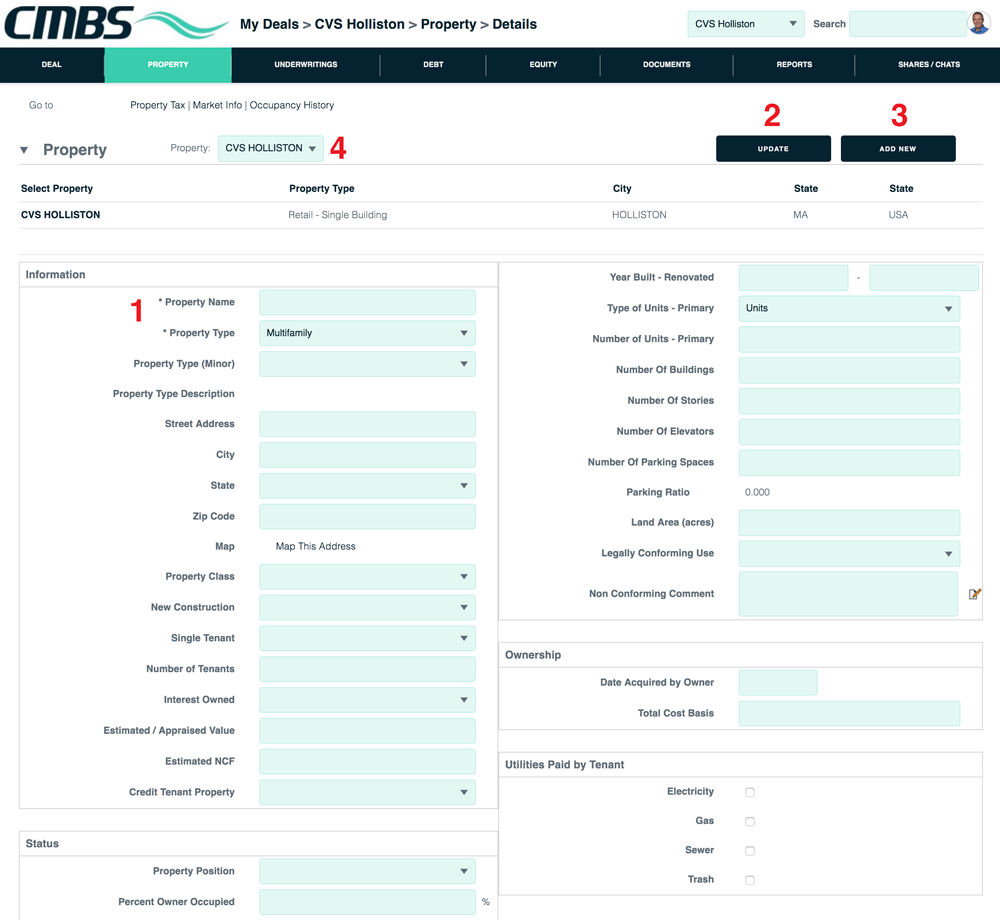Viewport: 1000px width, 920px height.
Task: Expand the Credit Tenant Property dropdown
Action: pos(367,792)
